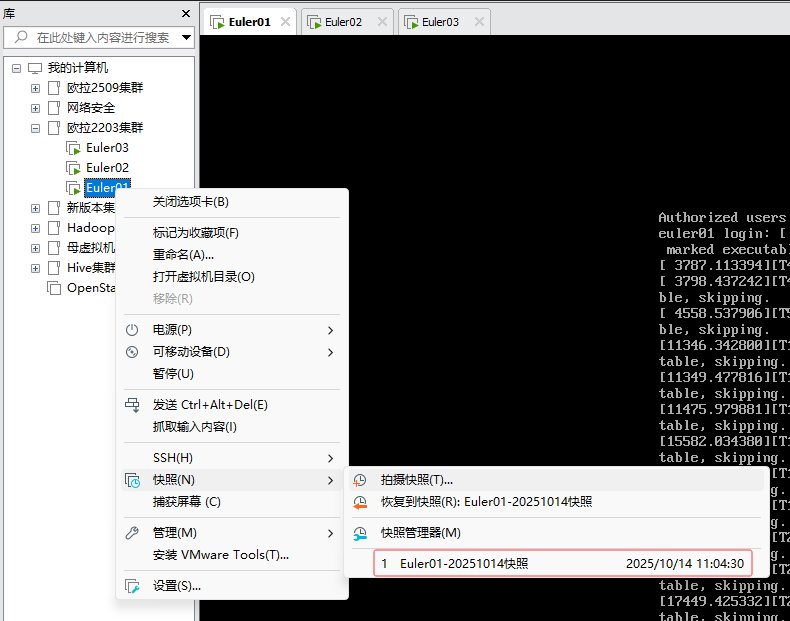Open the SSH(H) submenu
The width and height of the screenshot is (790, 621).
pos(232,458)
